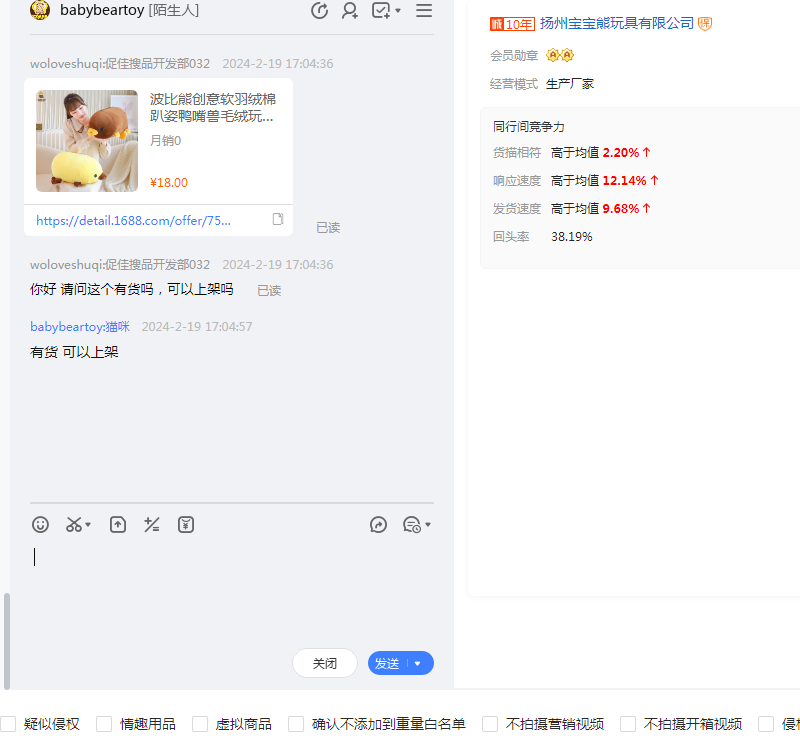
Task: Click the 生产厂家 business mode text
Action: 570,84
